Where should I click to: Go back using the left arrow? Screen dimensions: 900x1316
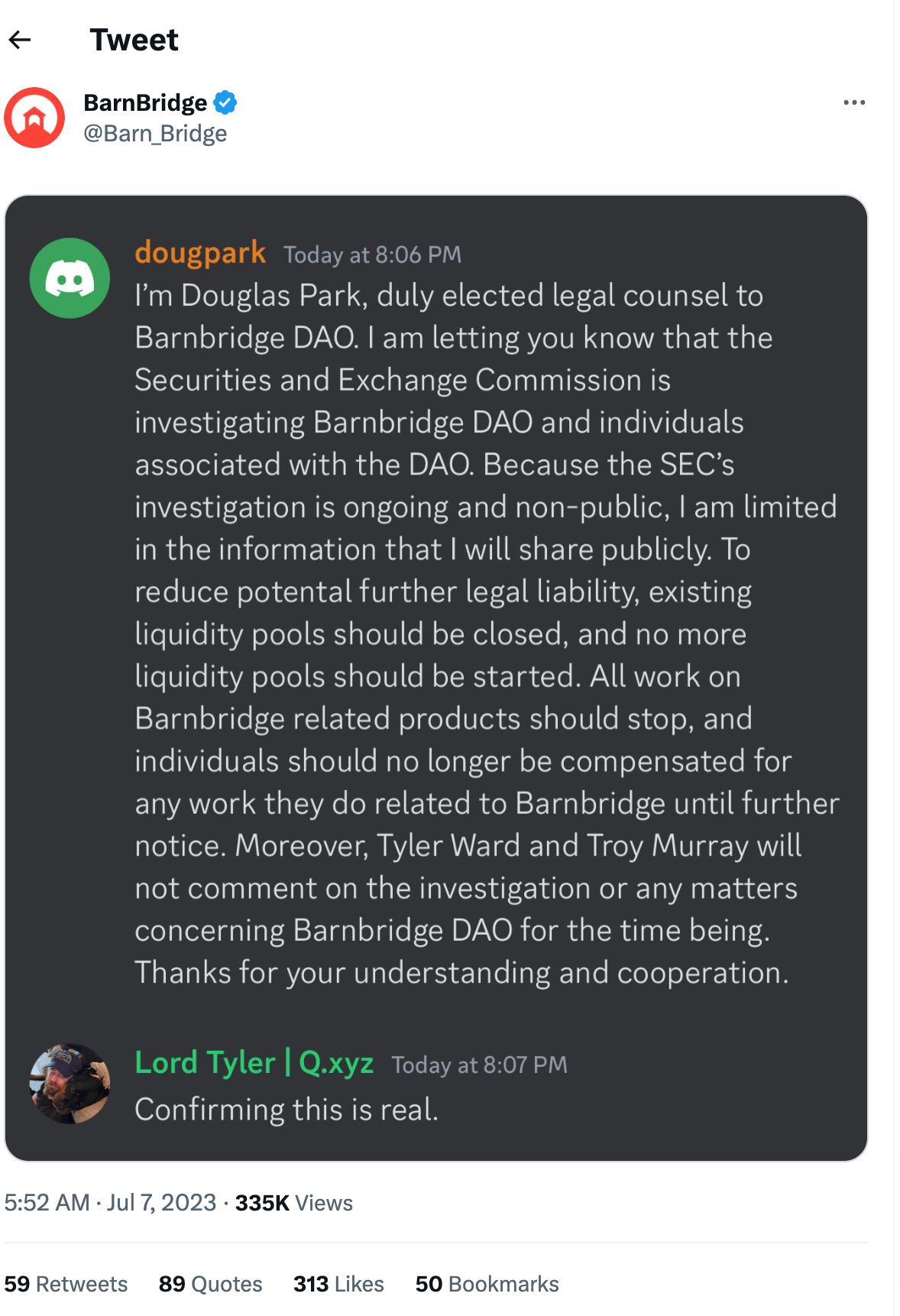tap(20, 40)
